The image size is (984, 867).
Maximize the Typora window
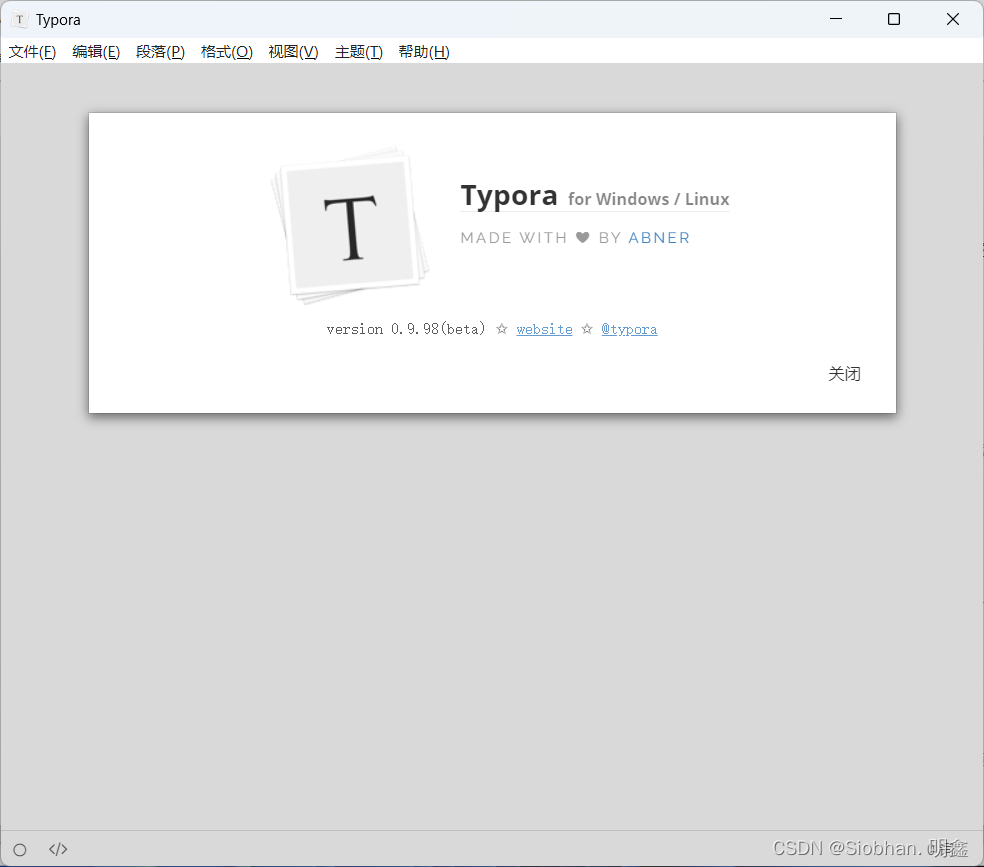point(894,19)
